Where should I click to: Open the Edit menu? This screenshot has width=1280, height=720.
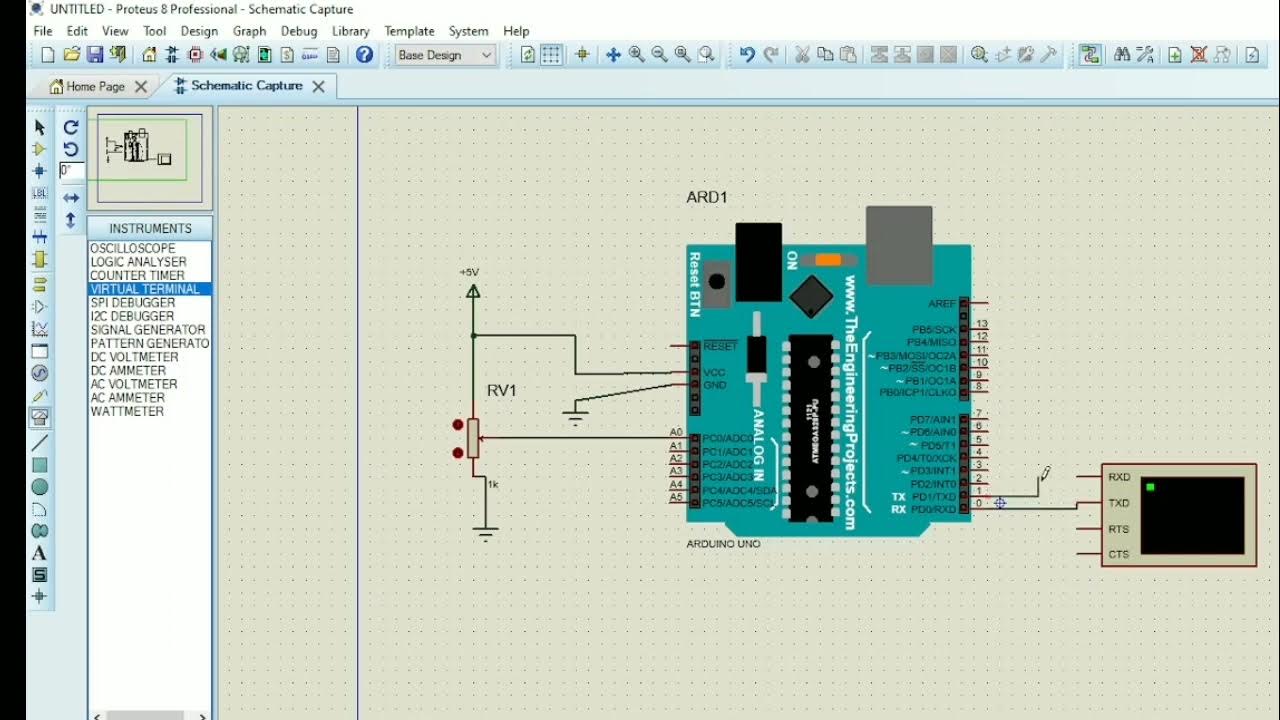point(77,31)
